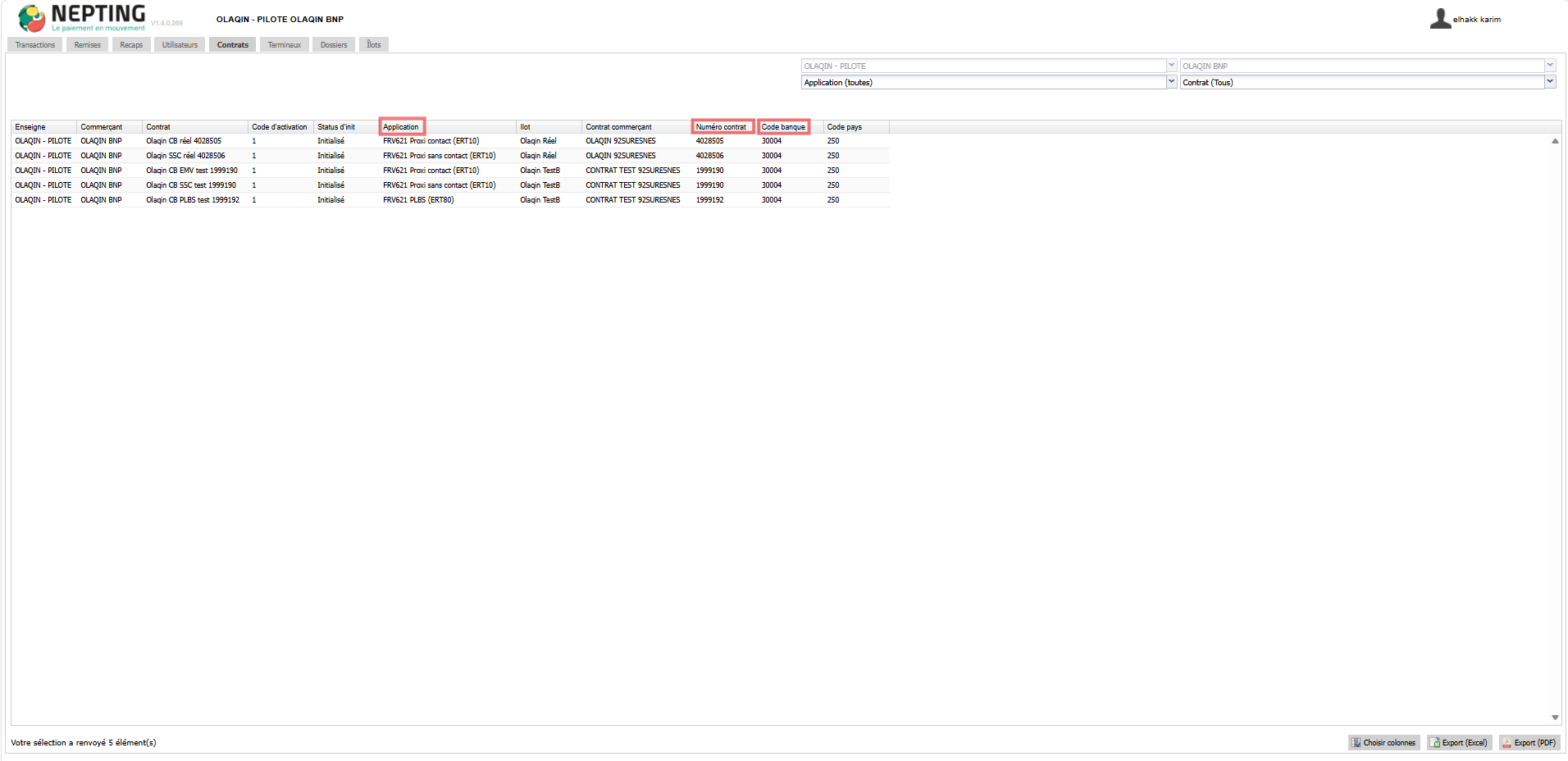Click 'FRV621 Proxi sans contact (ERT10)' in the Olaqin SSC réel row
1568x761 pixels.
440,156
